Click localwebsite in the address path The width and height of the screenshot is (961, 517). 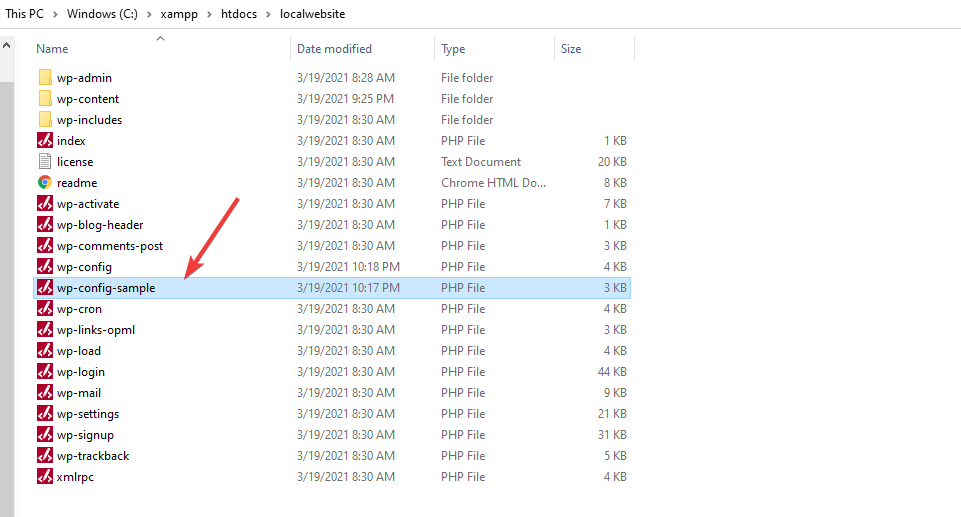click(x=313, y=13)
